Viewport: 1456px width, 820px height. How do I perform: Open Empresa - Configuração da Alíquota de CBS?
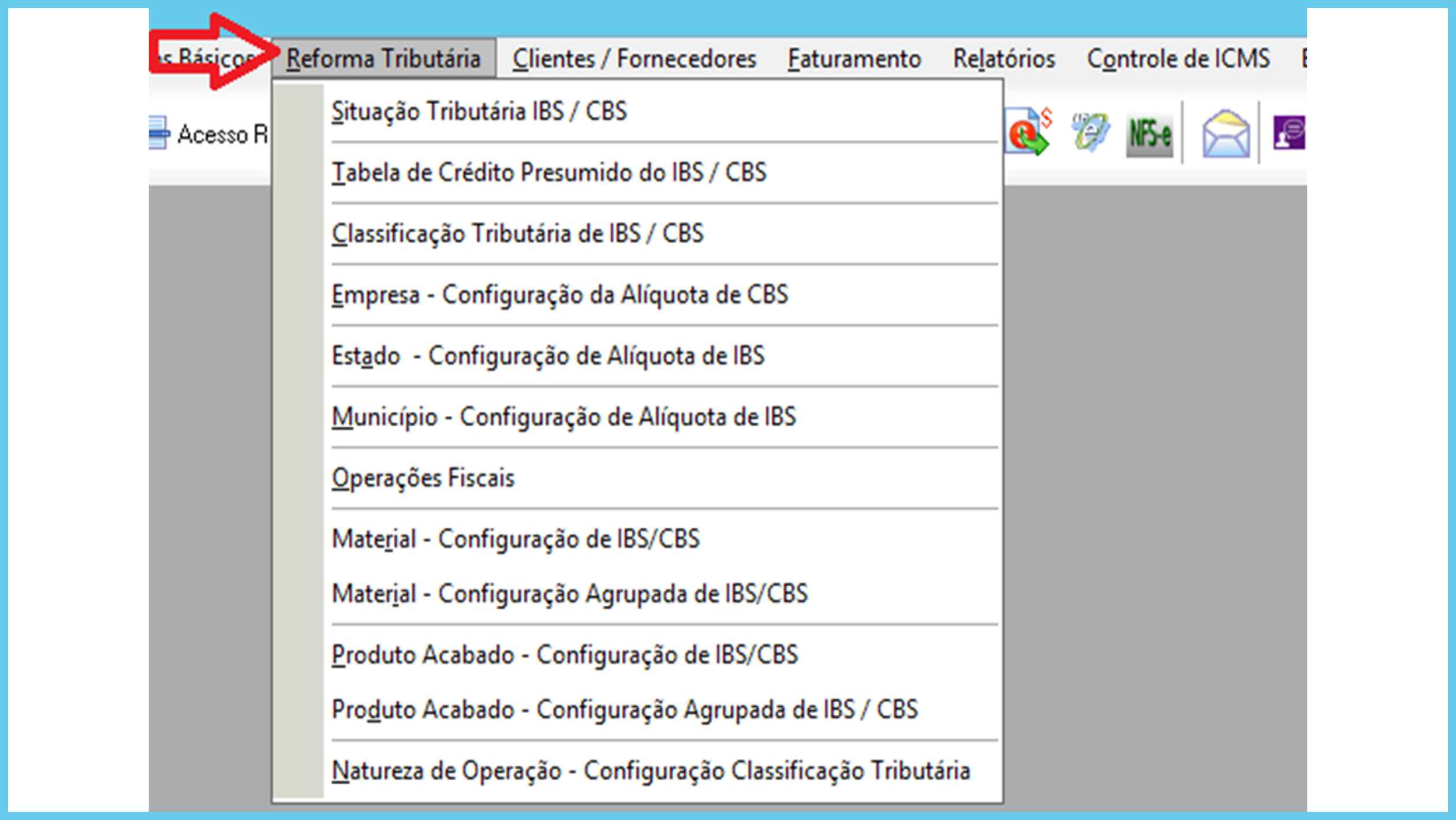559,295
